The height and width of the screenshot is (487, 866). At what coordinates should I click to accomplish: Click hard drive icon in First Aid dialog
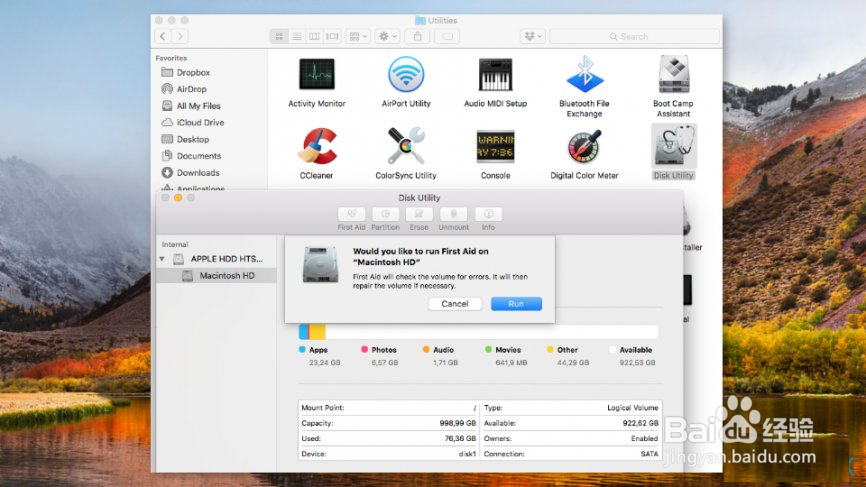(x=320, y=264)
